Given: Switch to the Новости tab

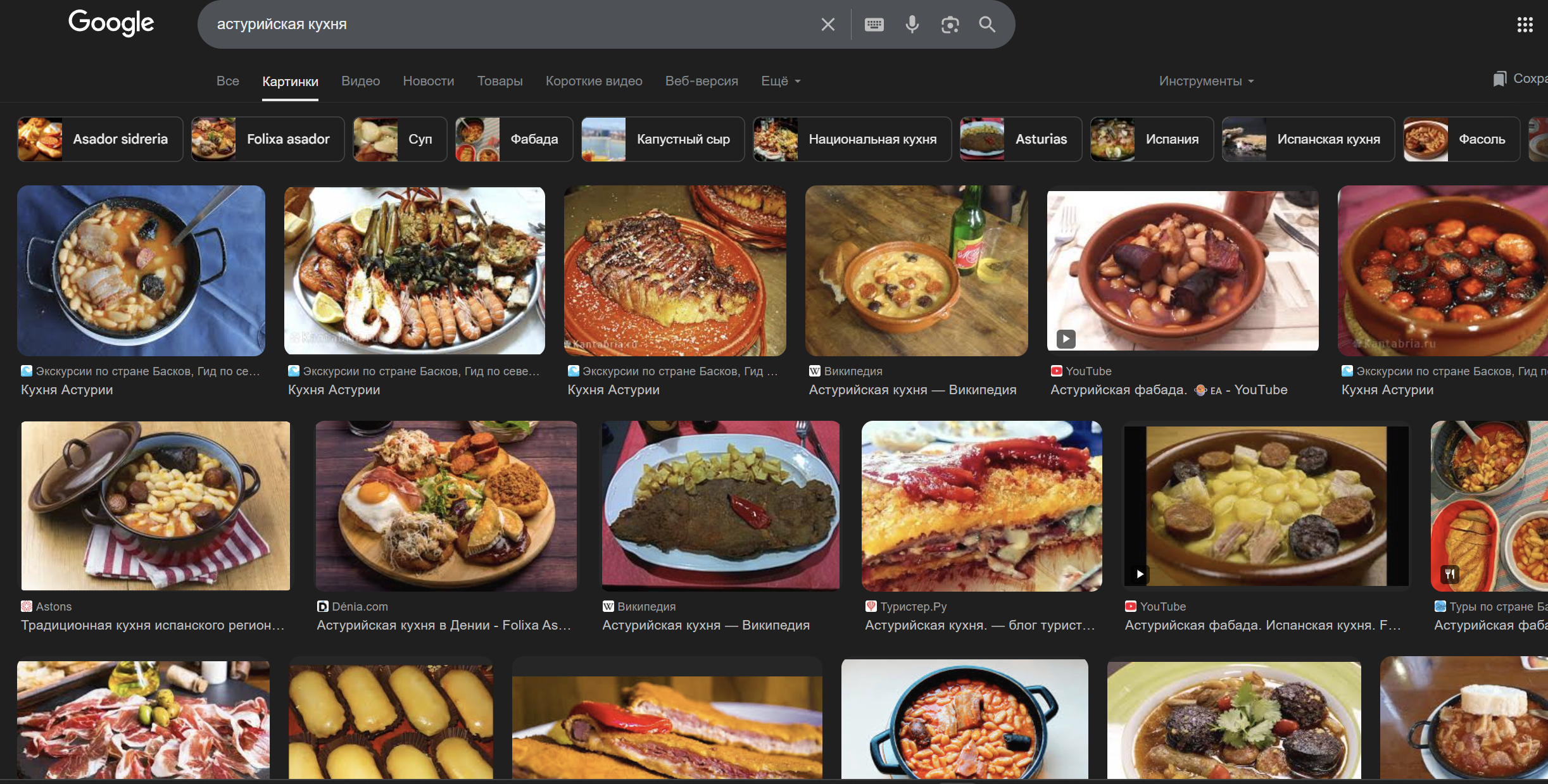Looking at the screenshot, I should (x=428, y=81).
